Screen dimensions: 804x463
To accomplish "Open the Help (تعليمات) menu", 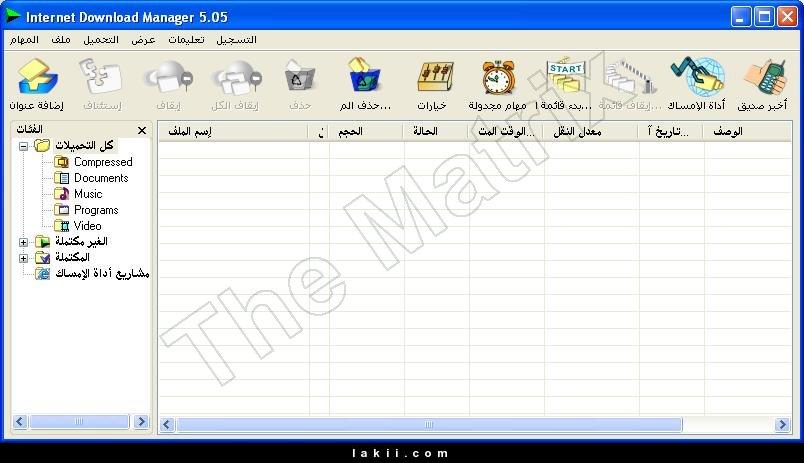I will click(x=187, y=39).
